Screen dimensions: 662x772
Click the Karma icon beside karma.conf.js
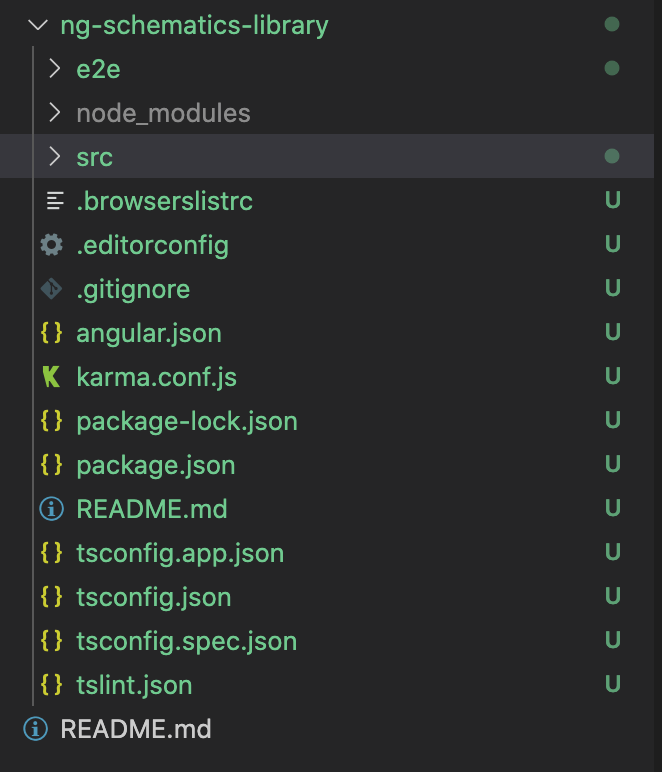(51, 377)
